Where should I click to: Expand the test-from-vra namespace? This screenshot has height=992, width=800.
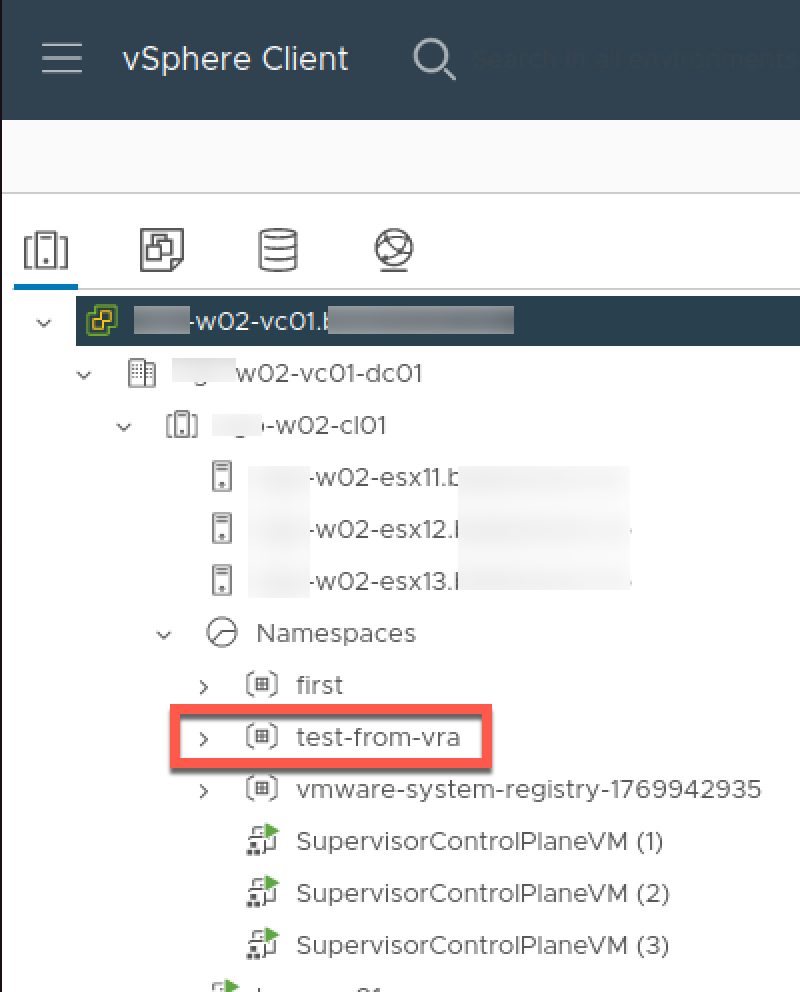203,738
